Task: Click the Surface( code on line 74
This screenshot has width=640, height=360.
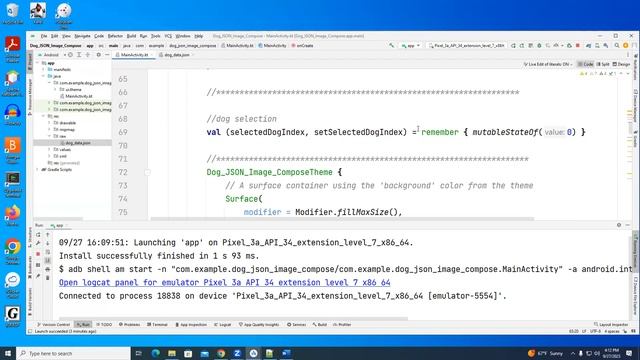Action: [x=244, y=199]
